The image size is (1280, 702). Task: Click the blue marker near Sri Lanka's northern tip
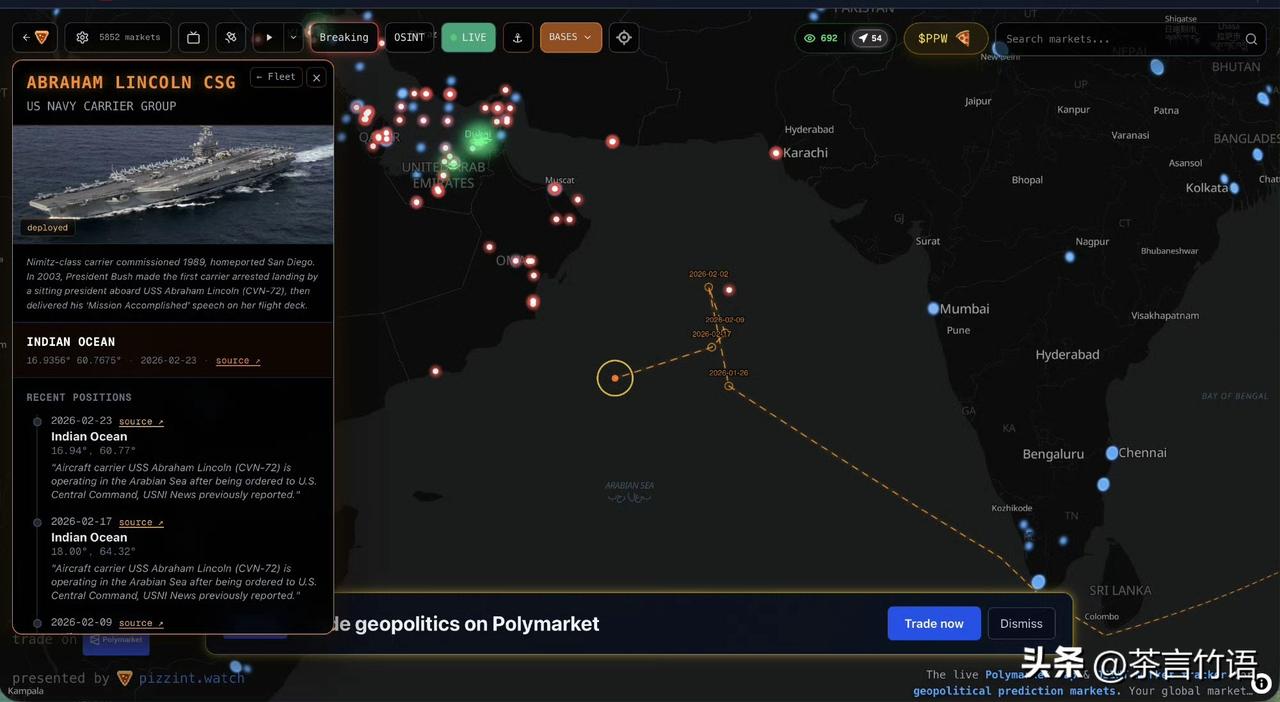(x=1039, y=582)
